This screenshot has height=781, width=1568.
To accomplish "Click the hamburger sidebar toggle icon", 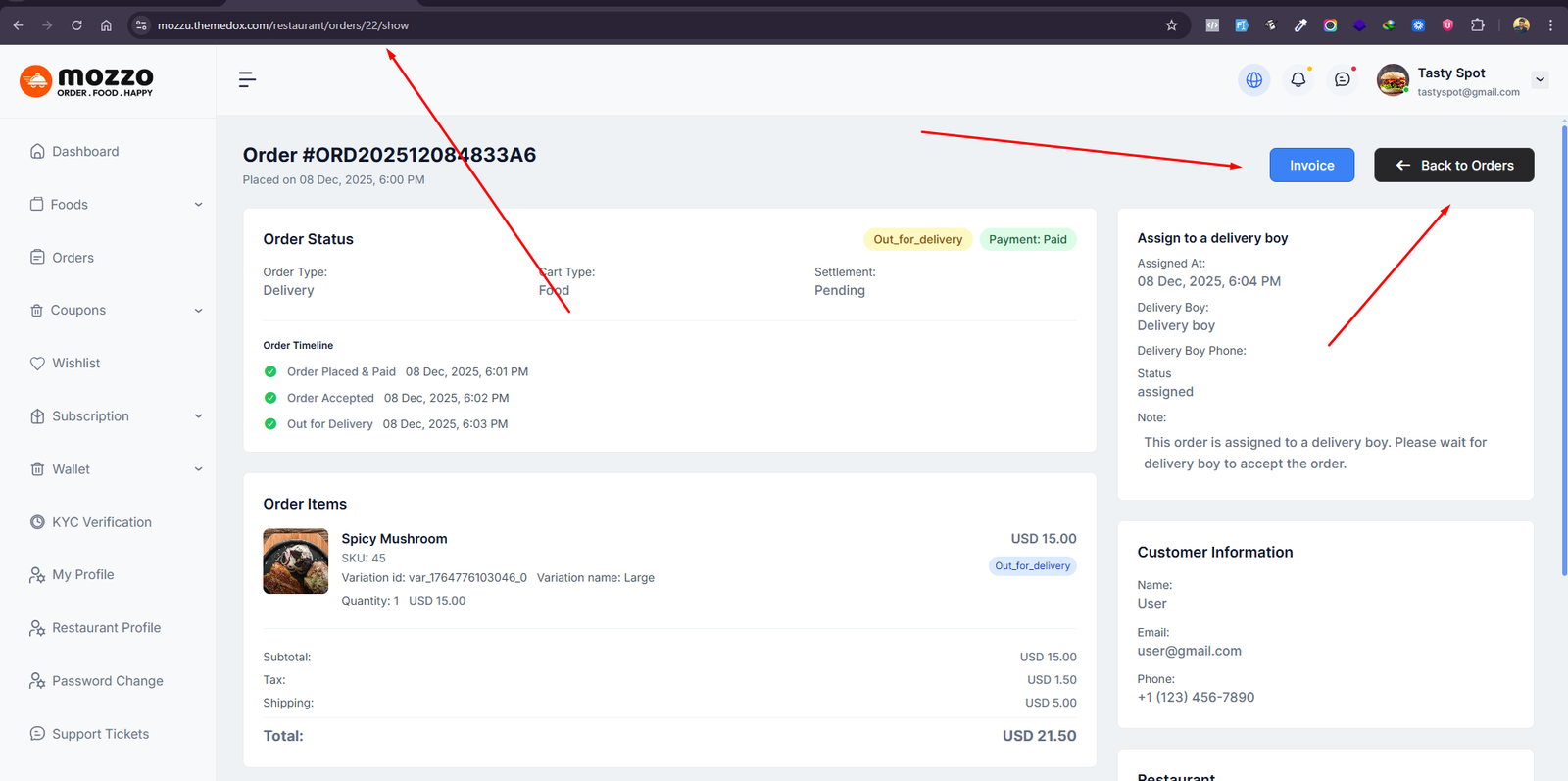I will 247,79.
